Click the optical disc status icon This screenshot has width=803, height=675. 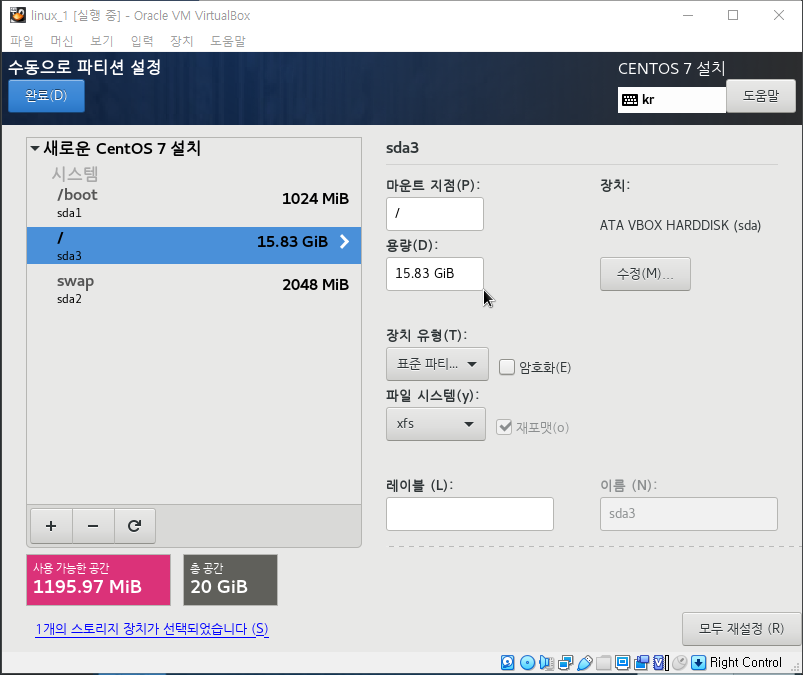click(527, 662)
